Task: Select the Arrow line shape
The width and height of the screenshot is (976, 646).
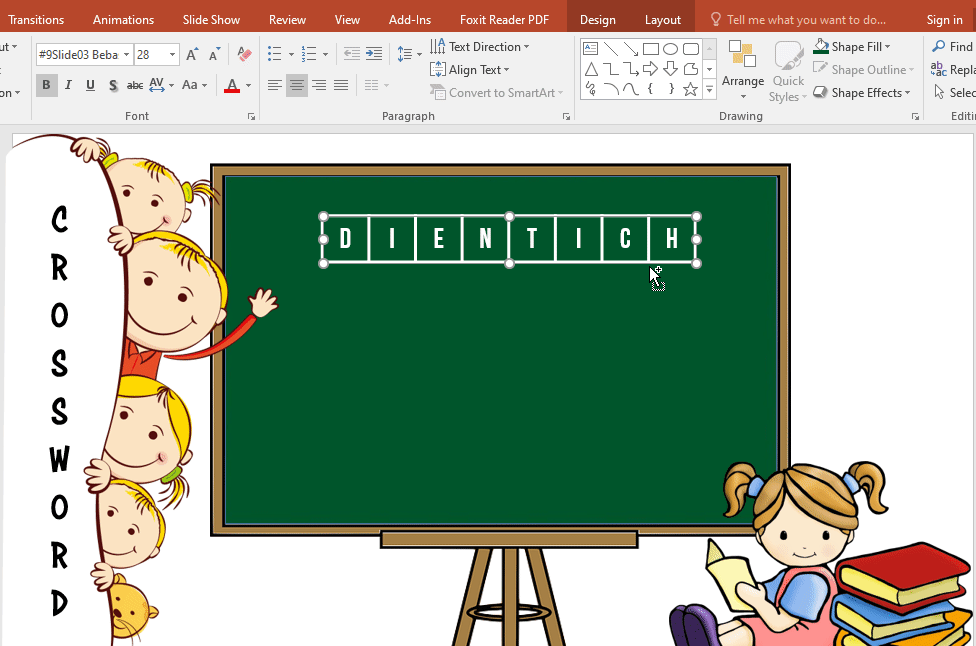Action: [x=631, y=49]
